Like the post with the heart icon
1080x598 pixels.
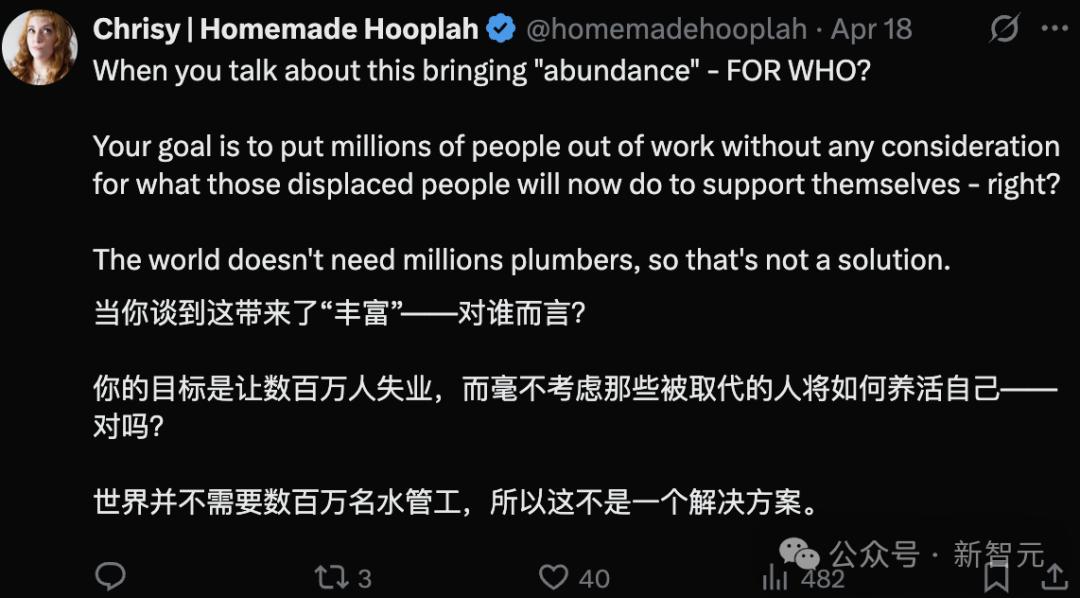[x=554, y=577]
